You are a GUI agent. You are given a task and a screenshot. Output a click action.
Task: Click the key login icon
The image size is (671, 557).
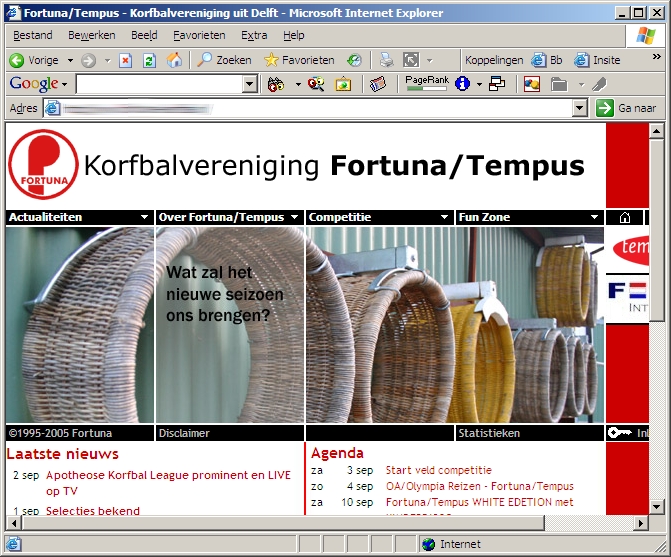tap(620, 433)
